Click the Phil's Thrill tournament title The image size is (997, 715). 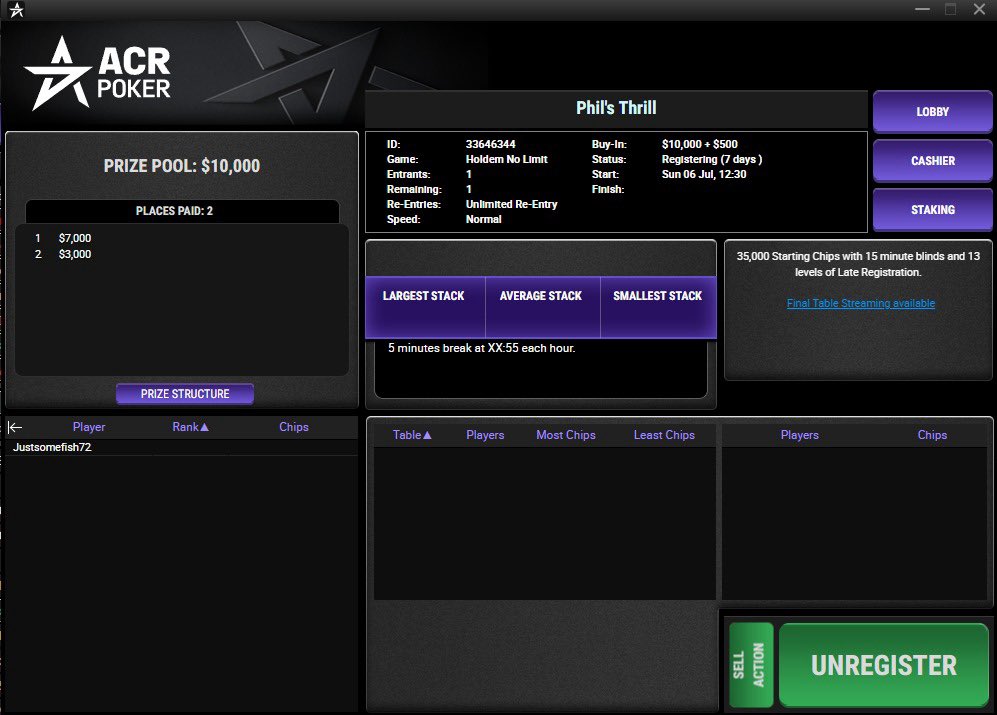[x=616, y=108]
